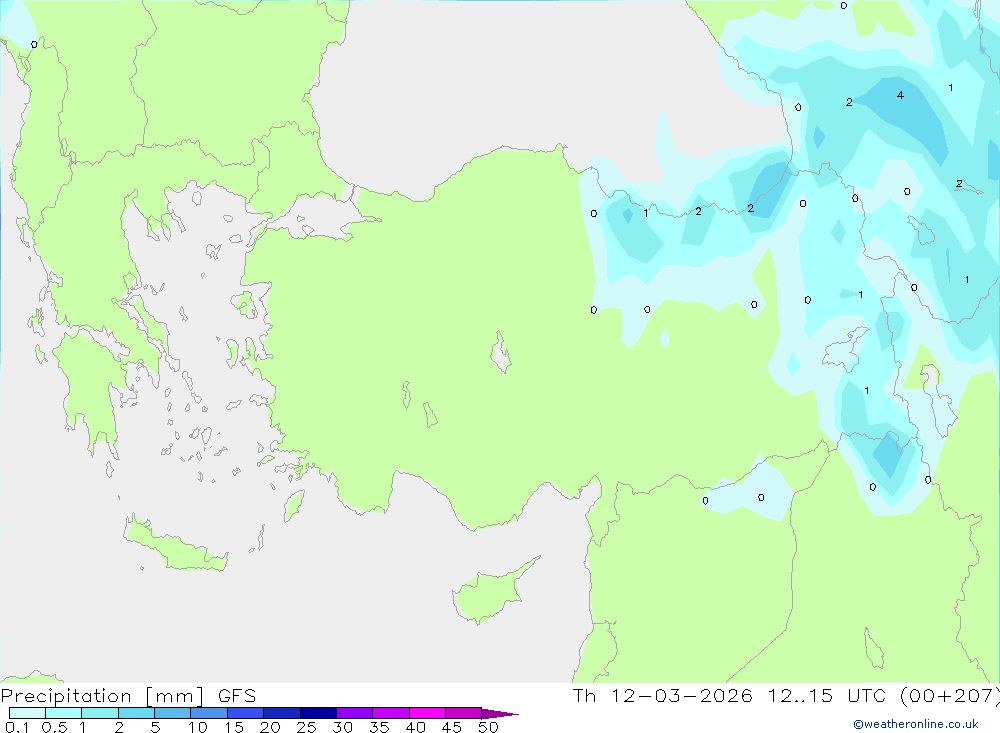Click the '15' legend tick label
Image resolution: width=1000 pixels, height=733 pixels.
tap(234, 727)
